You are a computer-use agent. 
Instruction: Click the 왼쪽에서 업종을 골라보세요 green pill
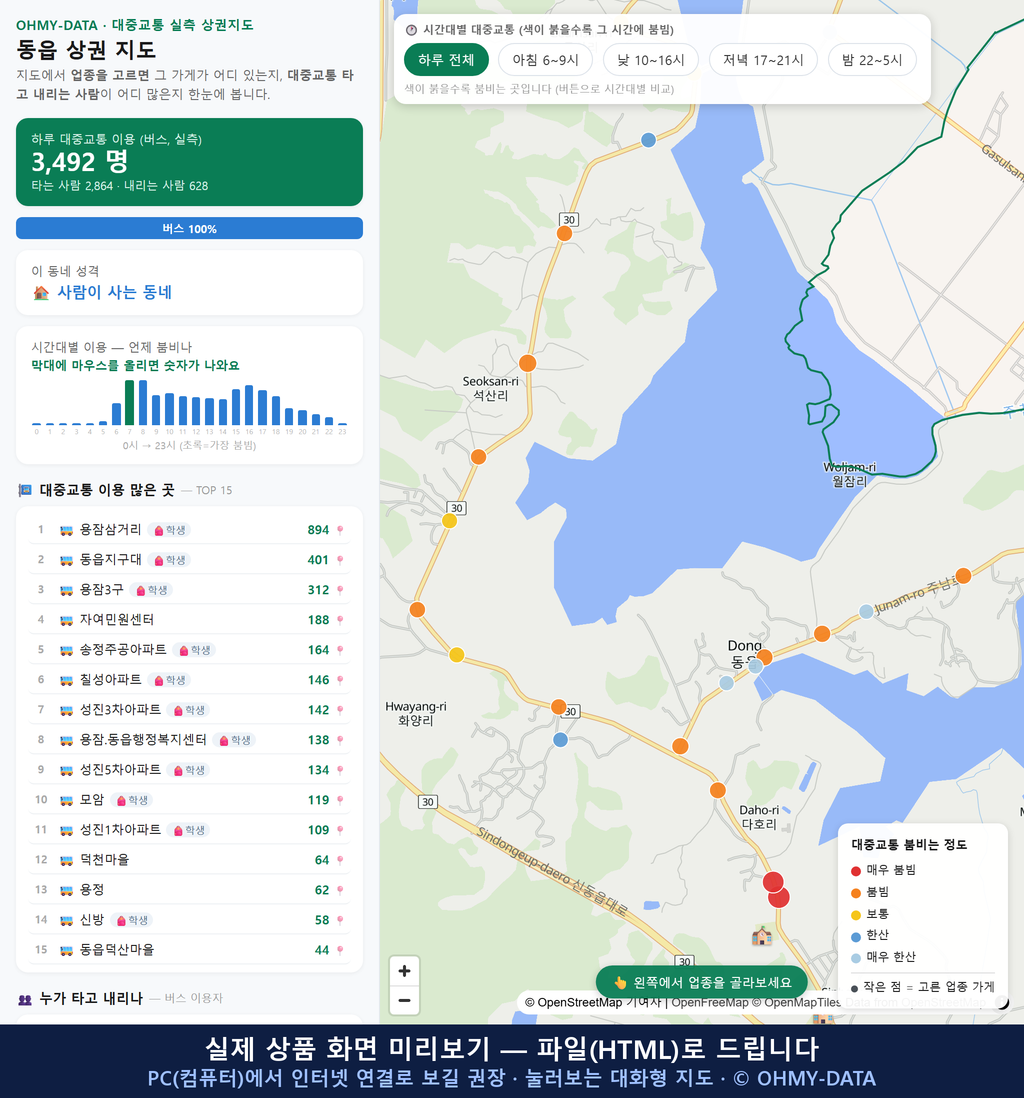(x=702, y=982)
